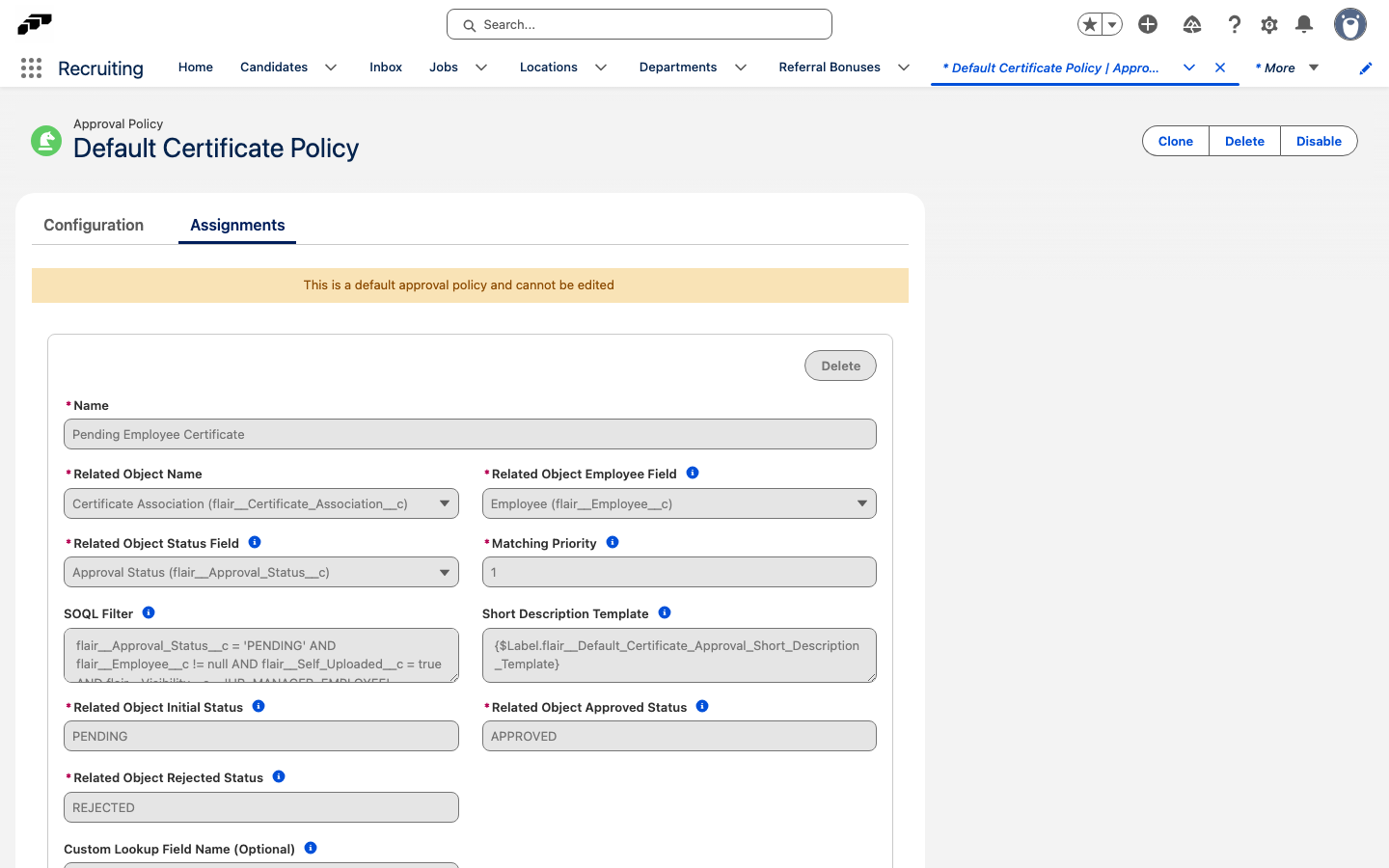Open the Global Actions plus icon

[x=1148, y=24]
